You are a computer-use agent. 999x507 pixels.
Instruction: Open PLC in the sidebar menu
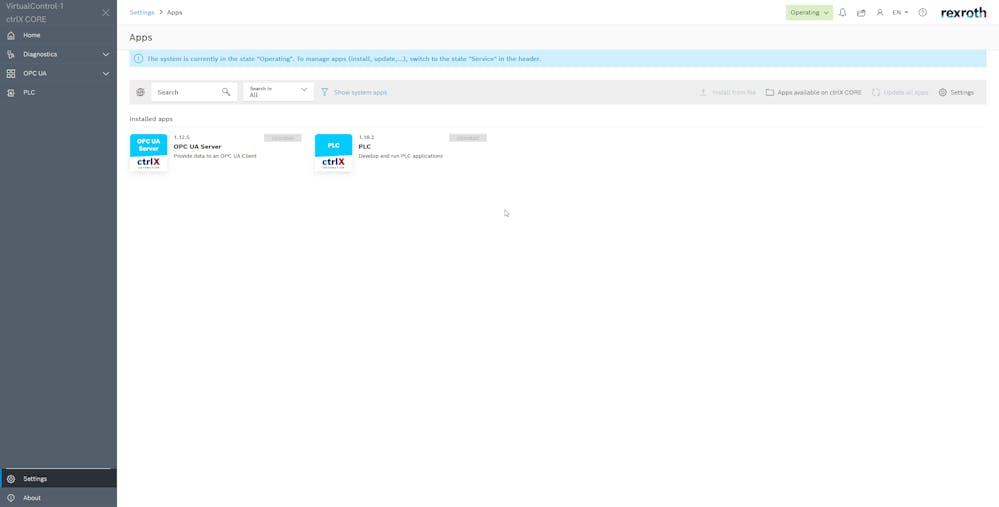click(29, 92)
